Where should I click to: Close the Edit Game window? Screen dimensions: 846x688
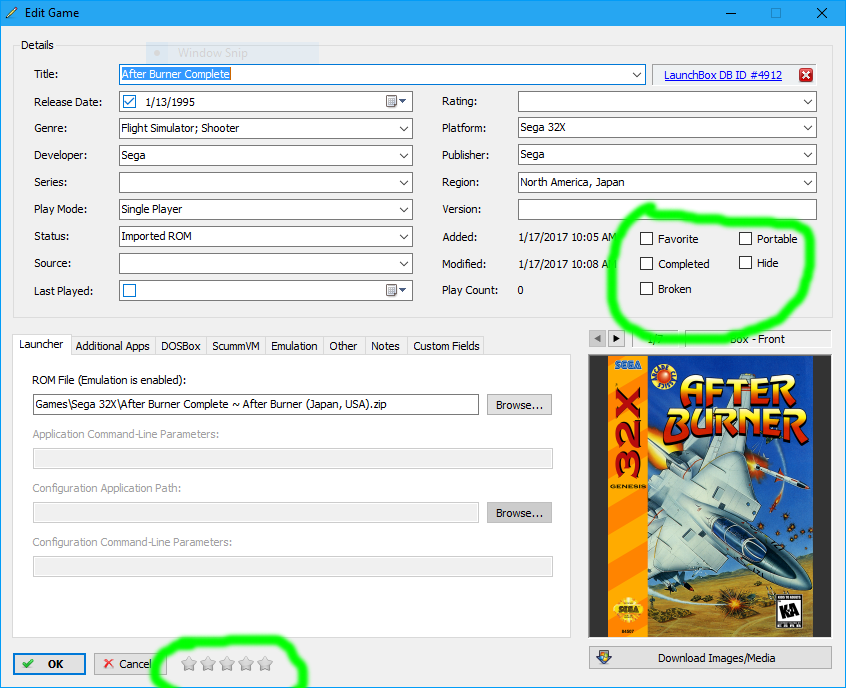[822, 13]
